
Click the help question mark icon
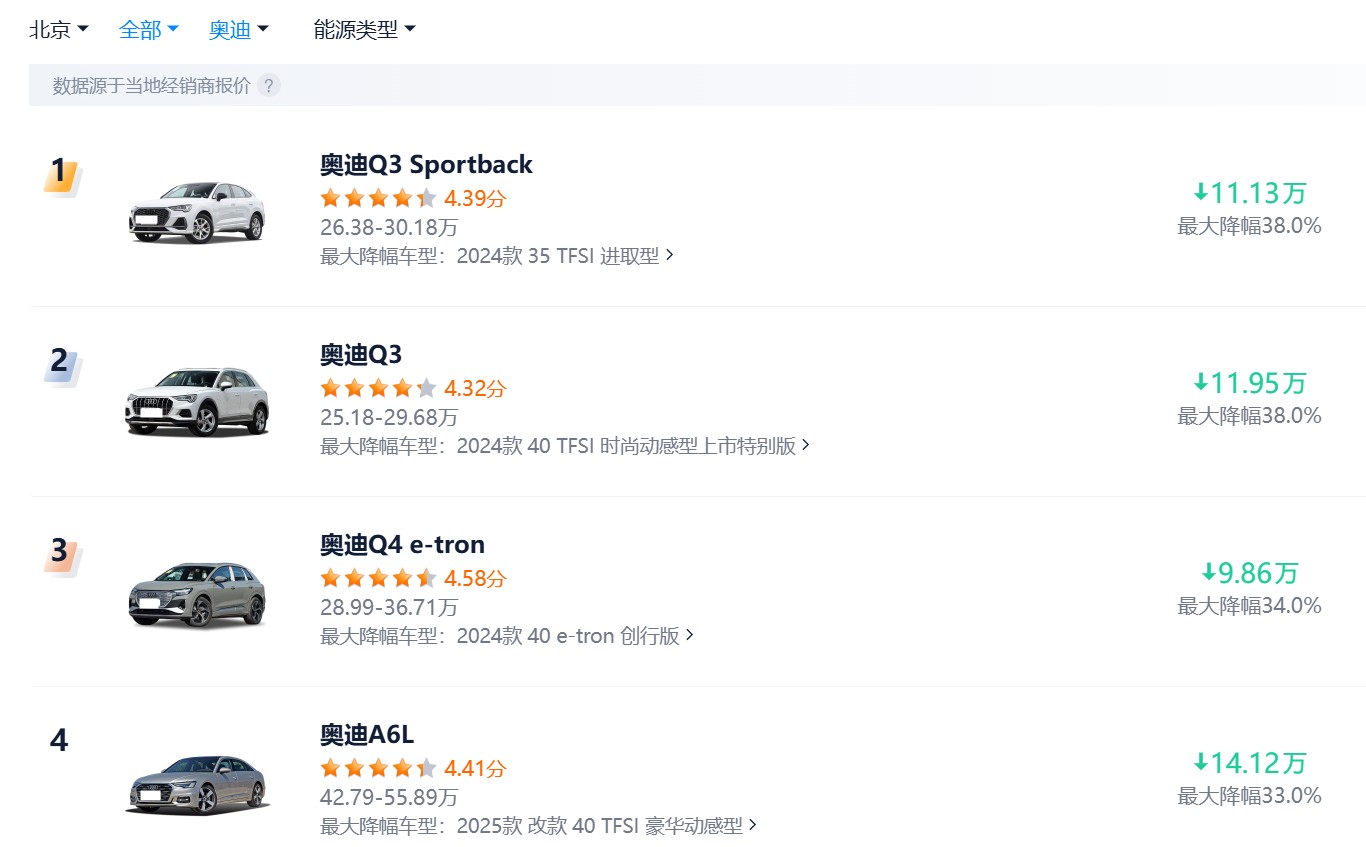click(x=268, y=86)
